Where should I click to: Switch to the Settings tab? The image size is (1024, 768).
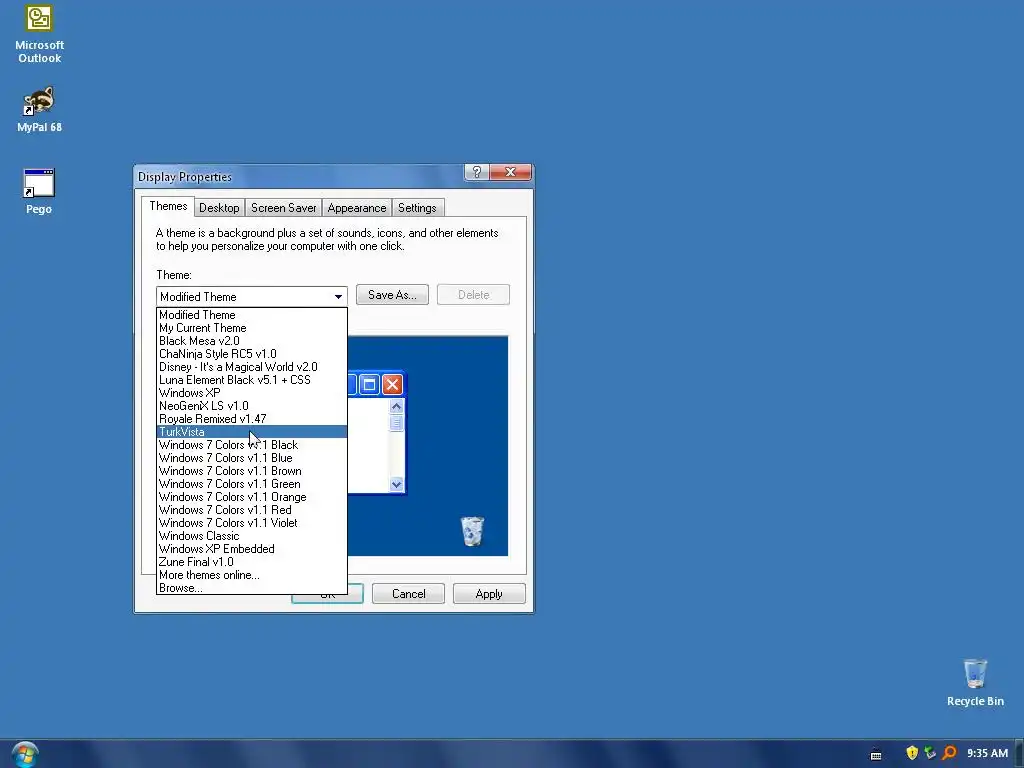pos(417,208)
